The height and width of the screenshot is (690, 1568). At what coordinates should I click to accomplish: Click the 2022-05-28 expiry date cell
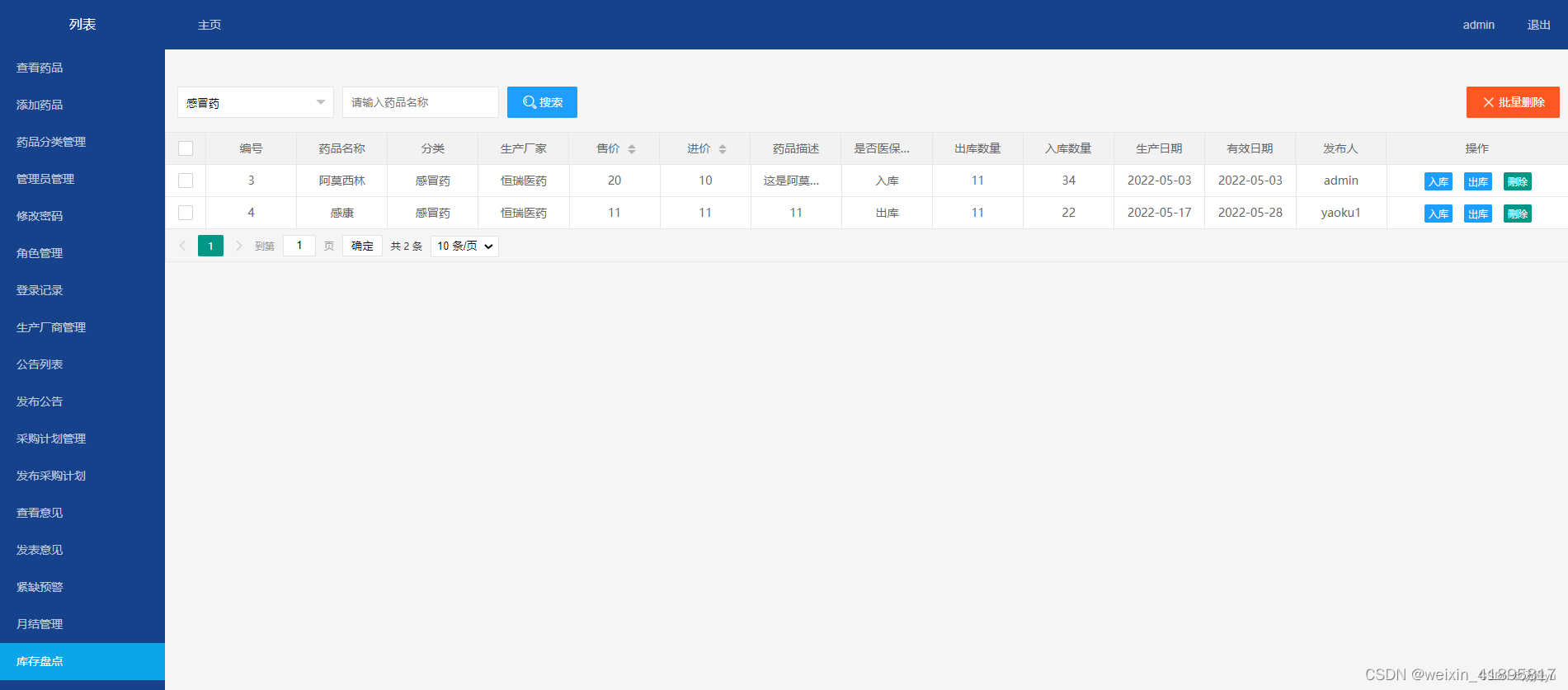point(1250,213)
